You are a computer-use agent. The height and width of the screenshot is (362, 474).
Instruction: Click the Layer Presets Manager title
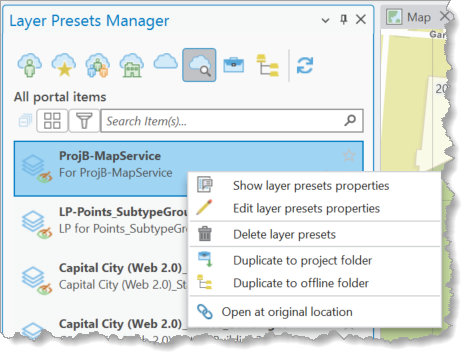[x=89, y=21]
